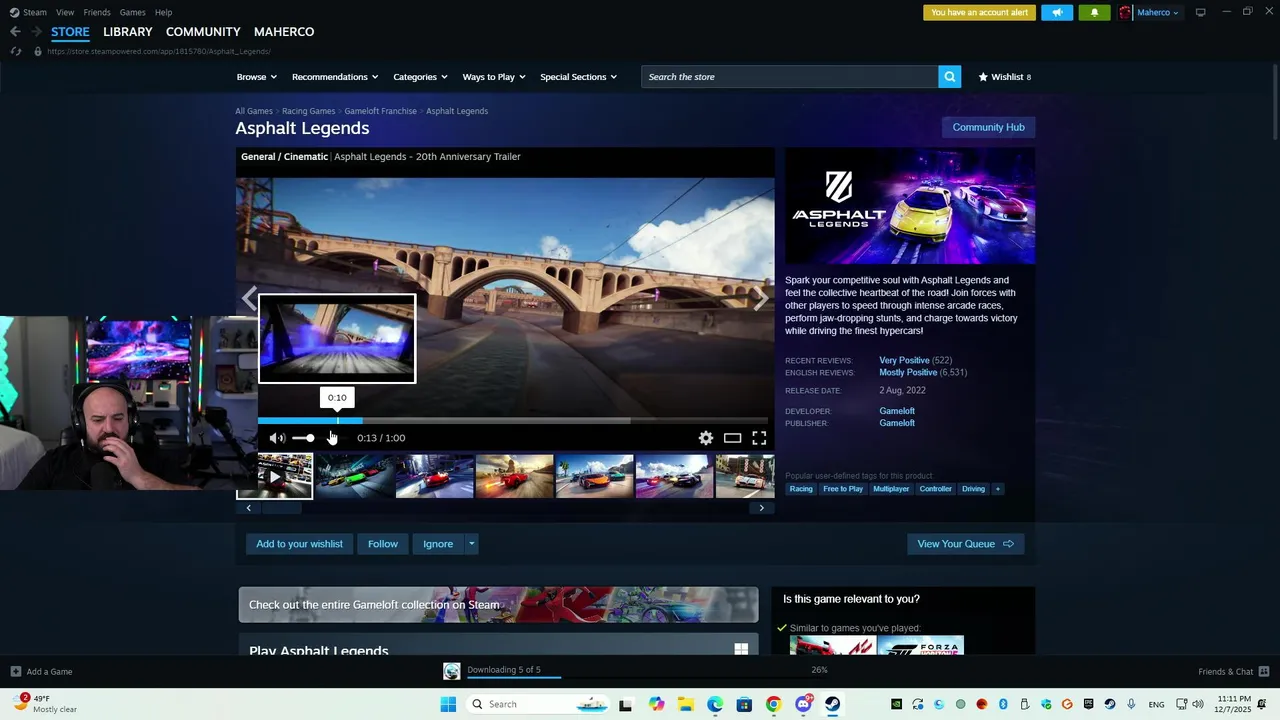Image resolution: width=1280 pixels, height=720 pixels.
Task: Go back with the Steam back arrow
Action: coord(15,32)
